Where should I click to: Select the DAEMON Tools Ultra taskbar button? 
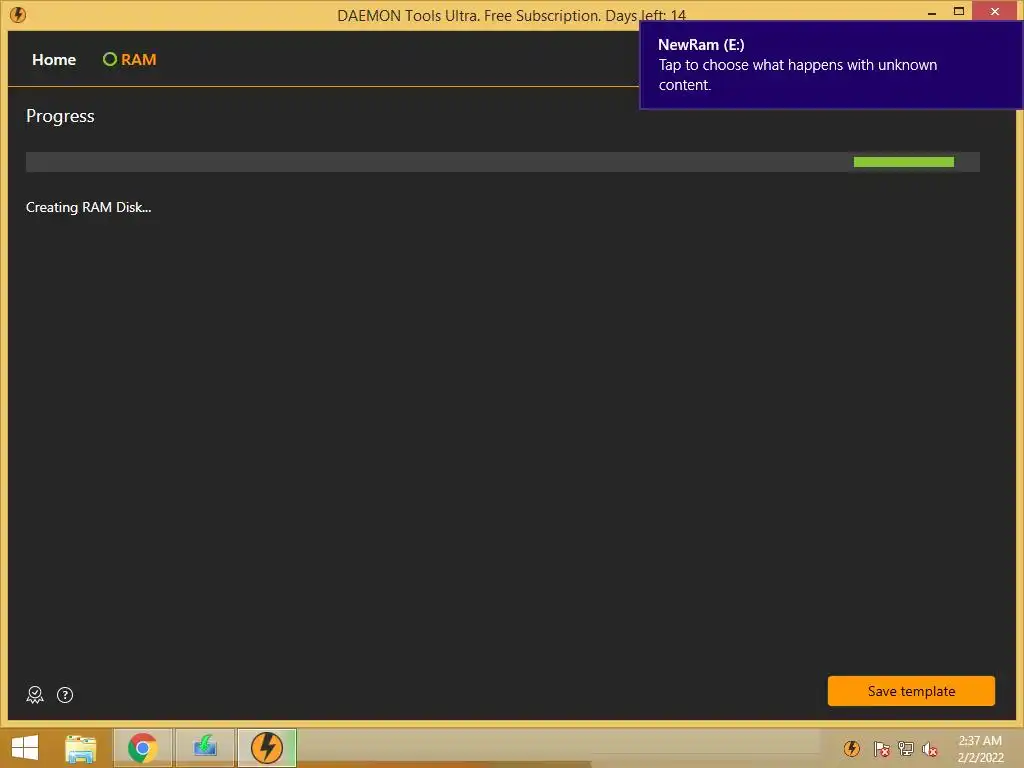[266, 748]
